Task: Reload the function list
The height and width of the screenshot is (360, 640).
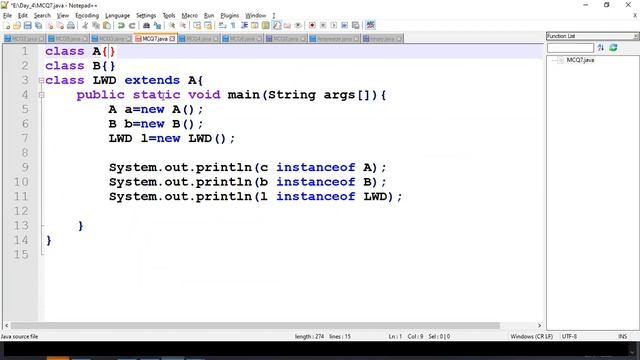Action: [613, 48]
